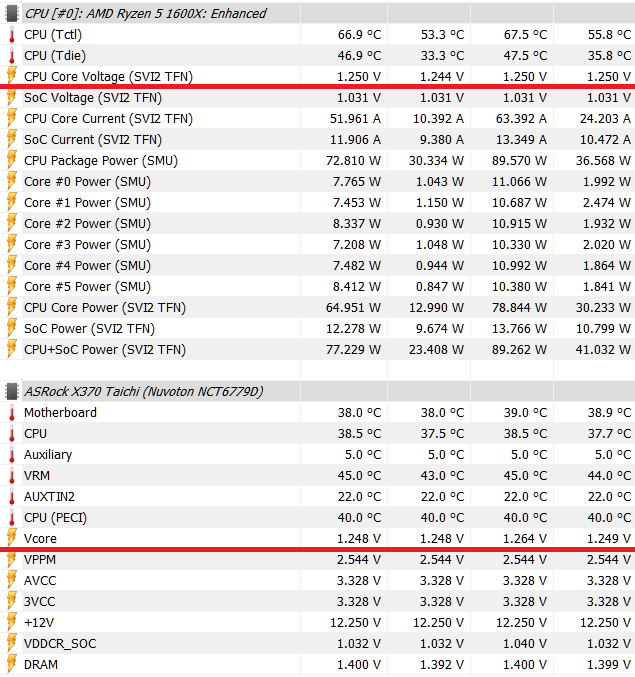The width and height of the screenshot is (635, 677).
Task: Click the lightning icon for SoC Current
Action: [x=12, y=139]
